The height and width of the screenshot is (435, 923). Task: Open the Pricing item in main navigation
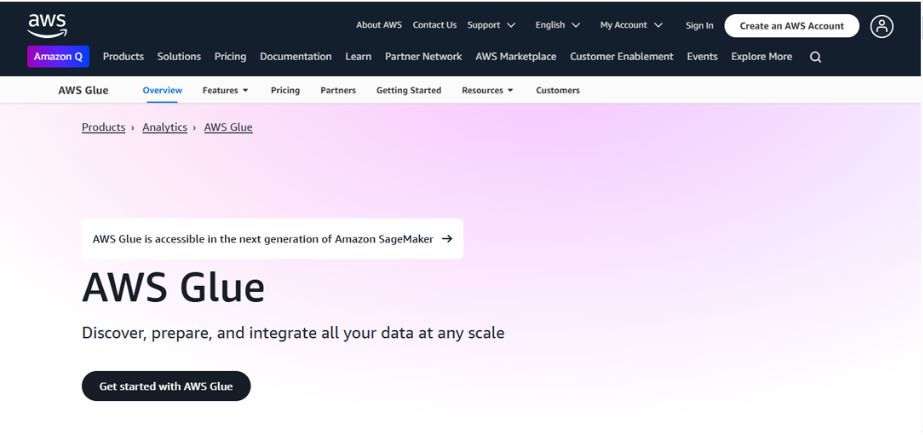[230, 57]
